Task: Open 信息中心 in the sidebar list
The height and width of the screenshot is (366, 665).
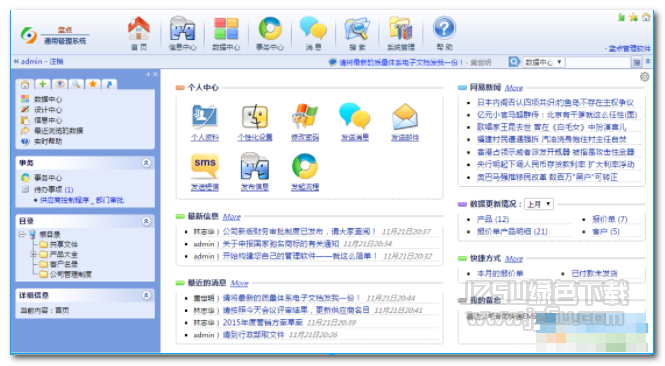Action: (48, 120)
